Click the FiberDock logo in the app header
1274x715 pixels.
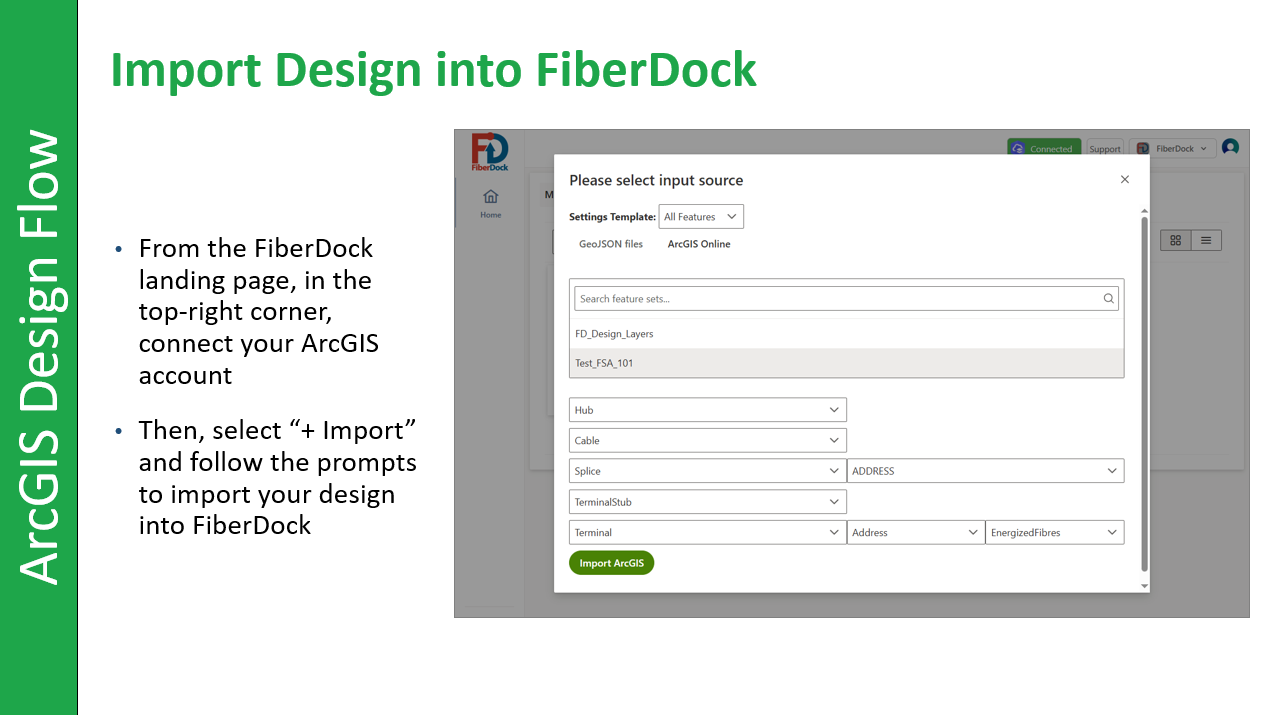pos(490,152)
